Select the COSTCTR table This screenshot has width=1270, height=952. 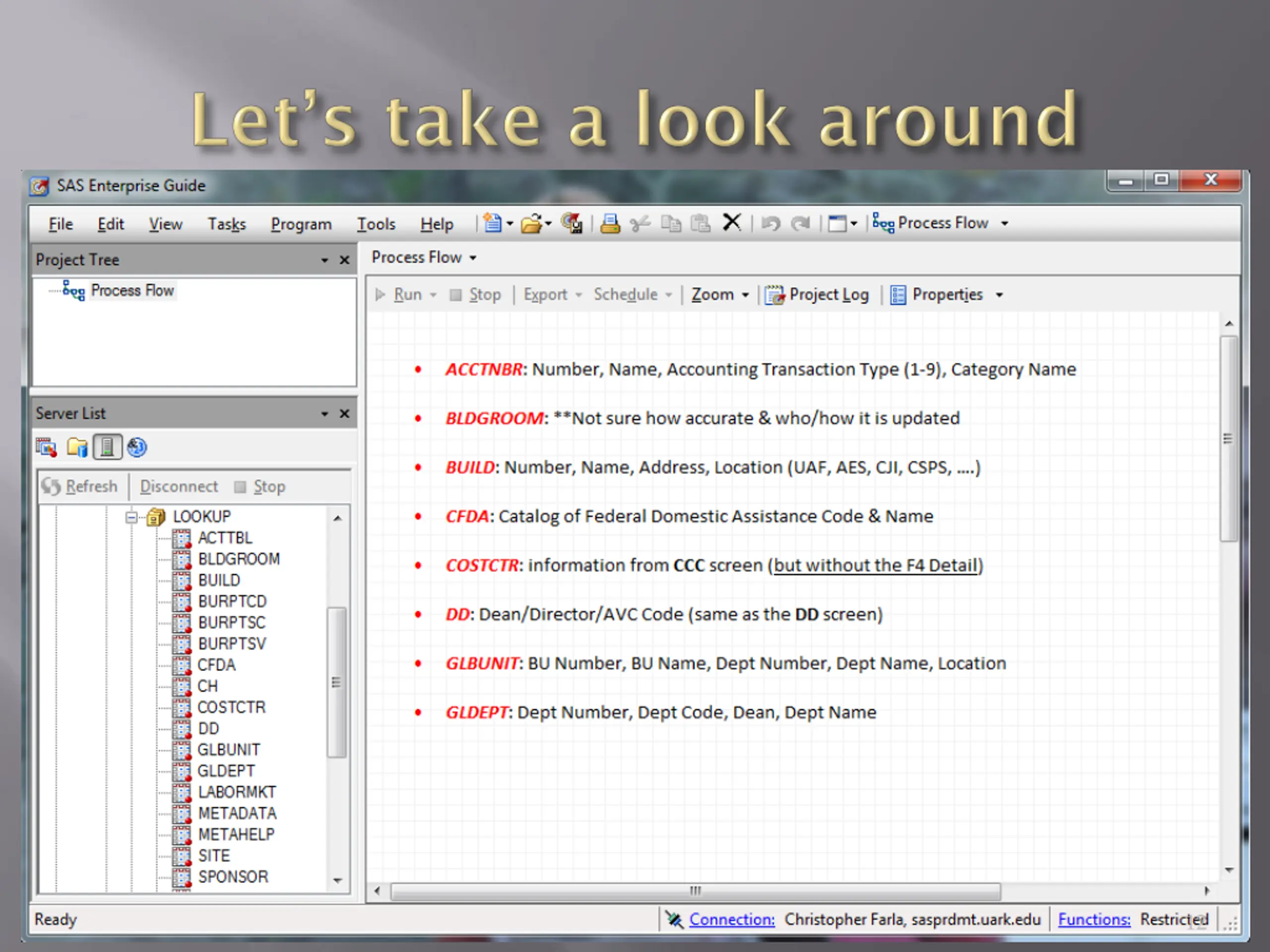click(x=231, y=708)
